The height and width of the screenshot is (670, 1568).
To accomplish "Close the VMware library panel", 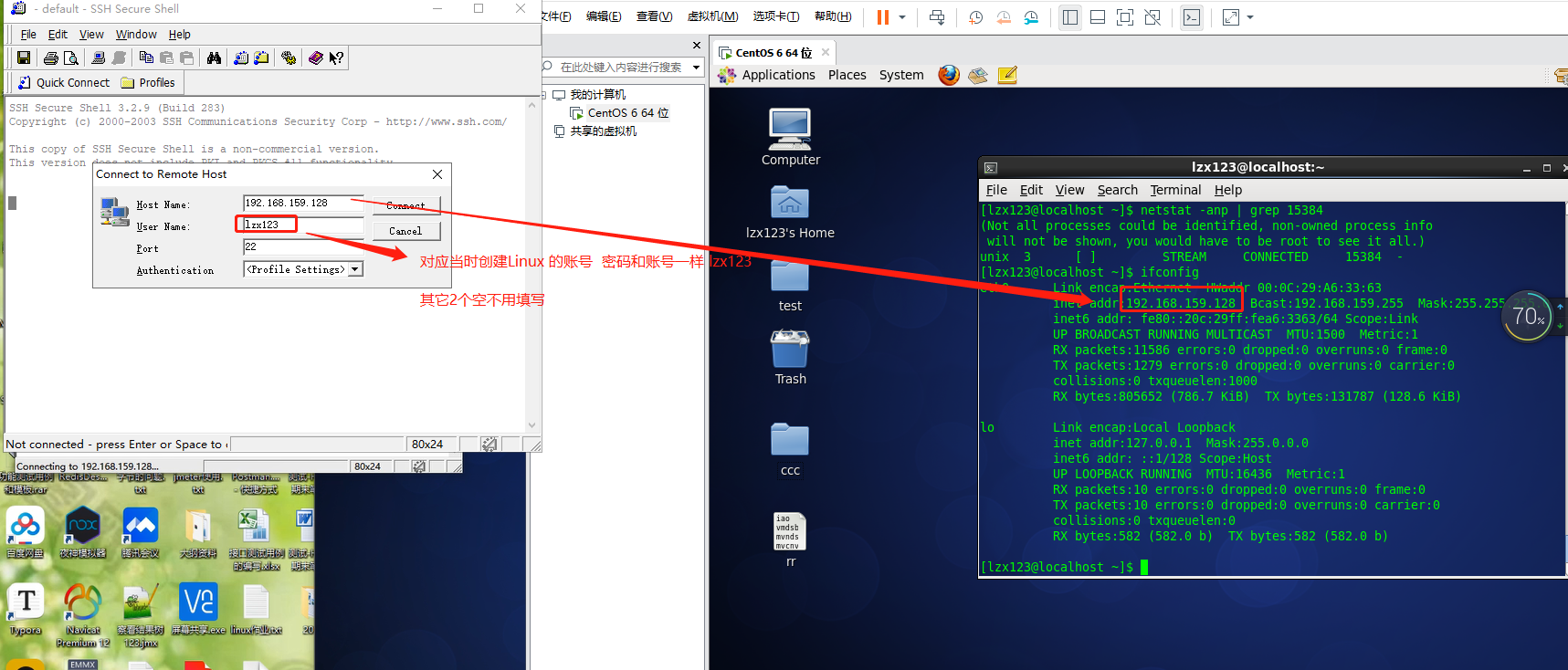I will click(697, 45).
